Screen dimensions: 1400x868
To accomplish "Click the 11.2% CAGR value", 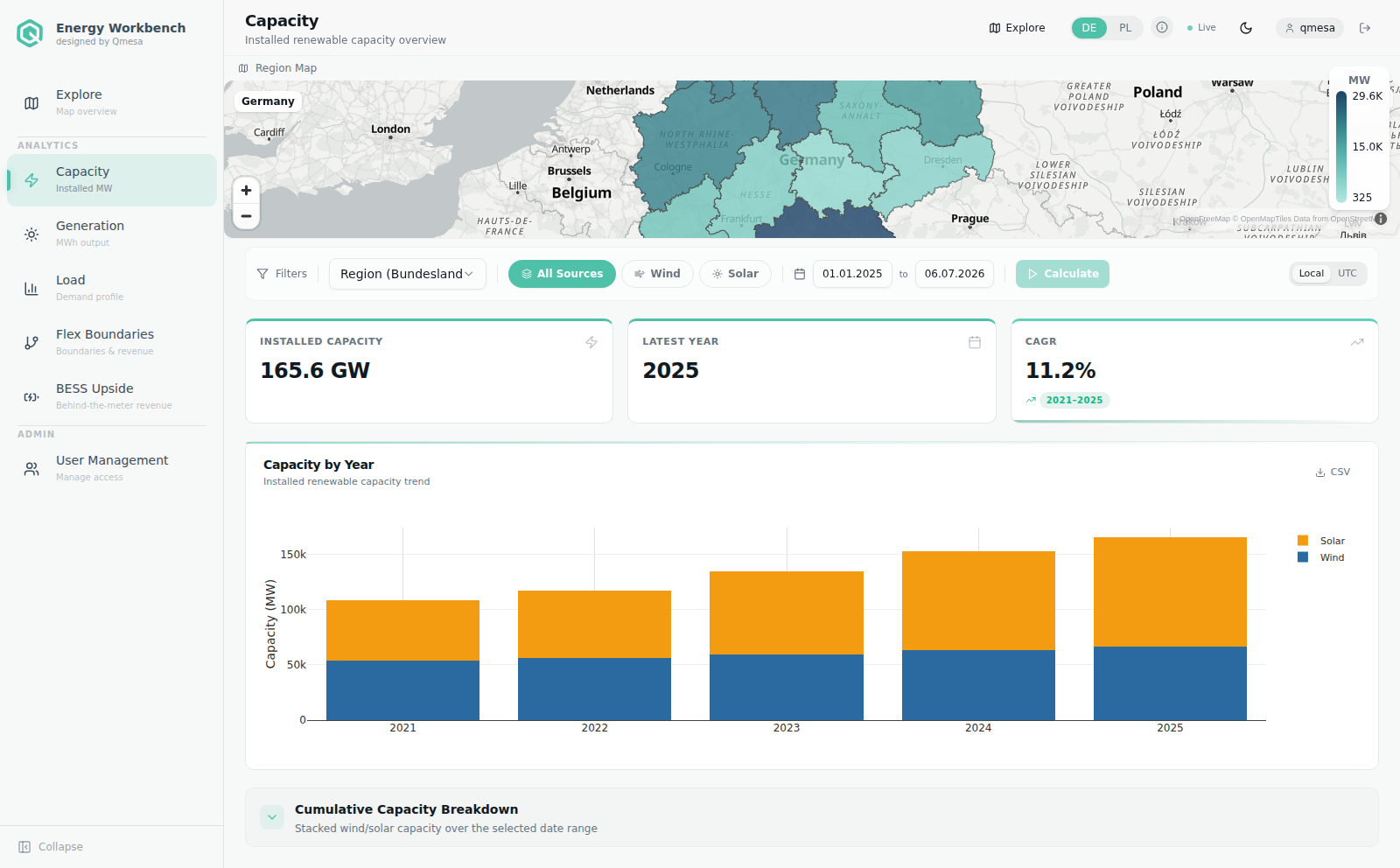I will point(1060,371).
